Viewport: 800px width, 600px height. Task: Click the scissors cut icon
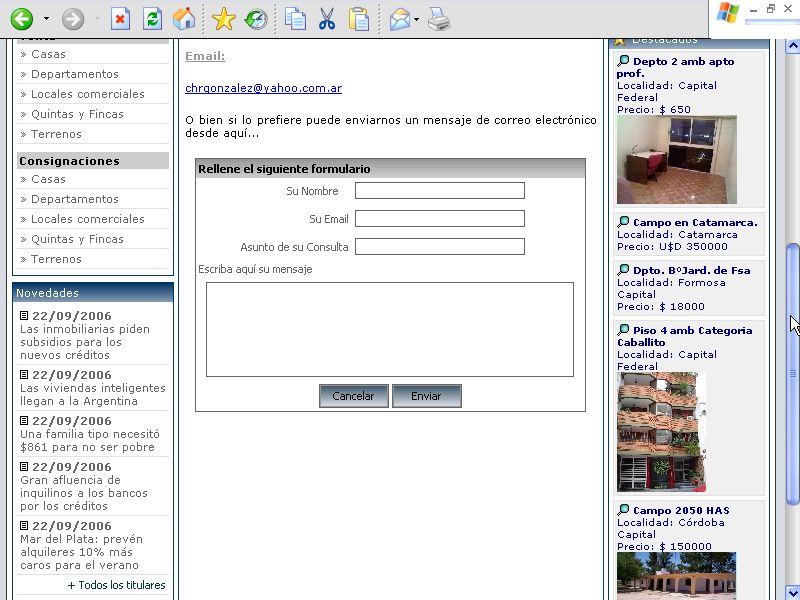(327, 19)
